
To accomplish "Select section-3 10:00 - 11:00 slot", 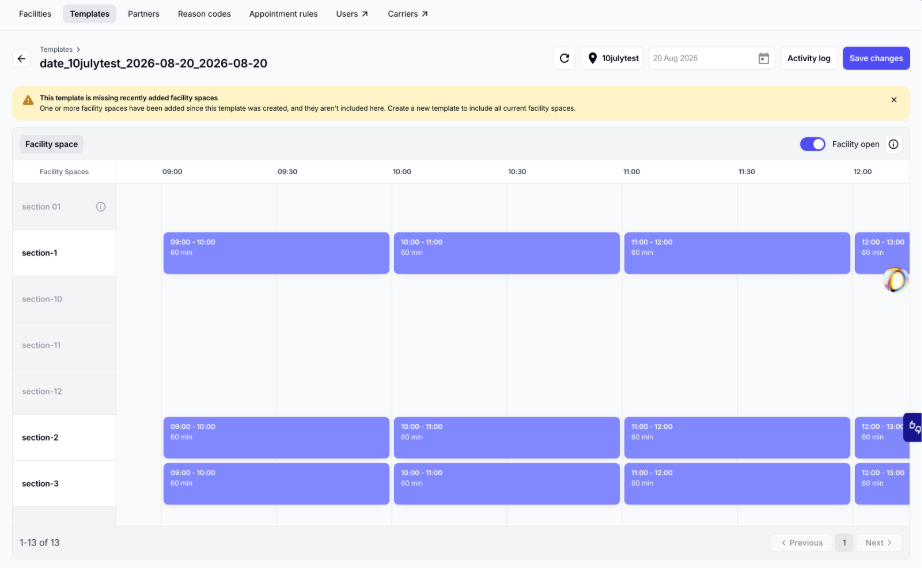I will pyautogui.click(x=507, y=484).
